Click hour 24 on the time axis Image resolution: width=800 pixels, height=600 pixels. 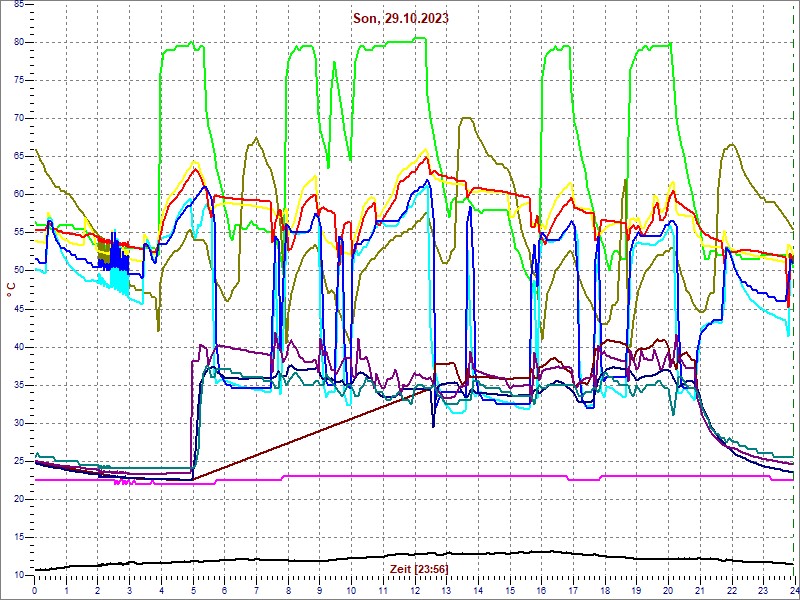793,591
